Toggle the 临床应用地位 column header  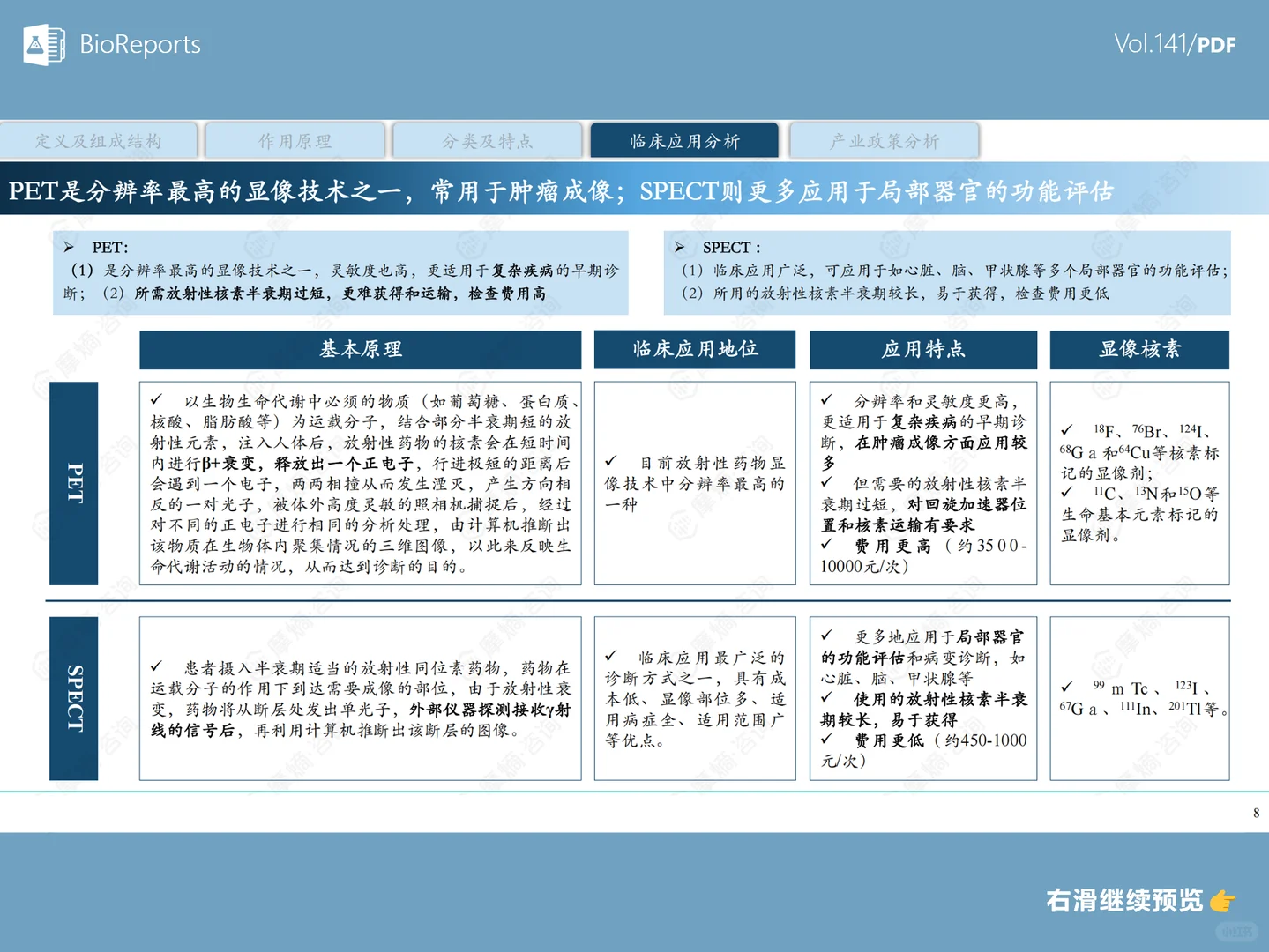(x=694, y=349)
